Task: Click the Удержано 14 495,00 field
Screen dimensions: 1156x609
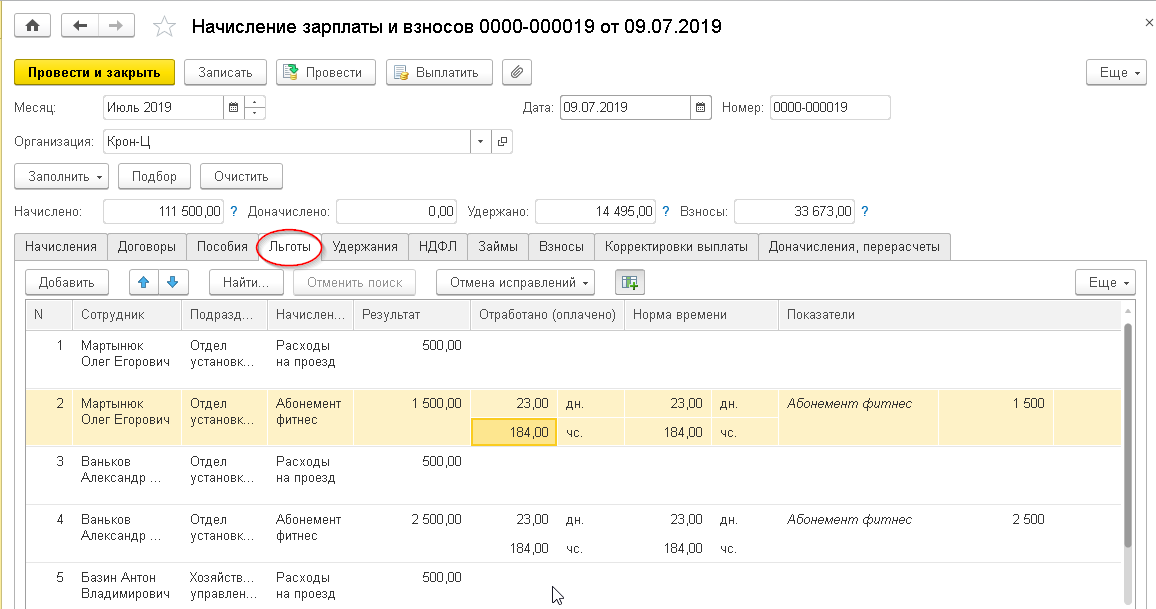Action: pyautogui.click(x=596, y=212)
